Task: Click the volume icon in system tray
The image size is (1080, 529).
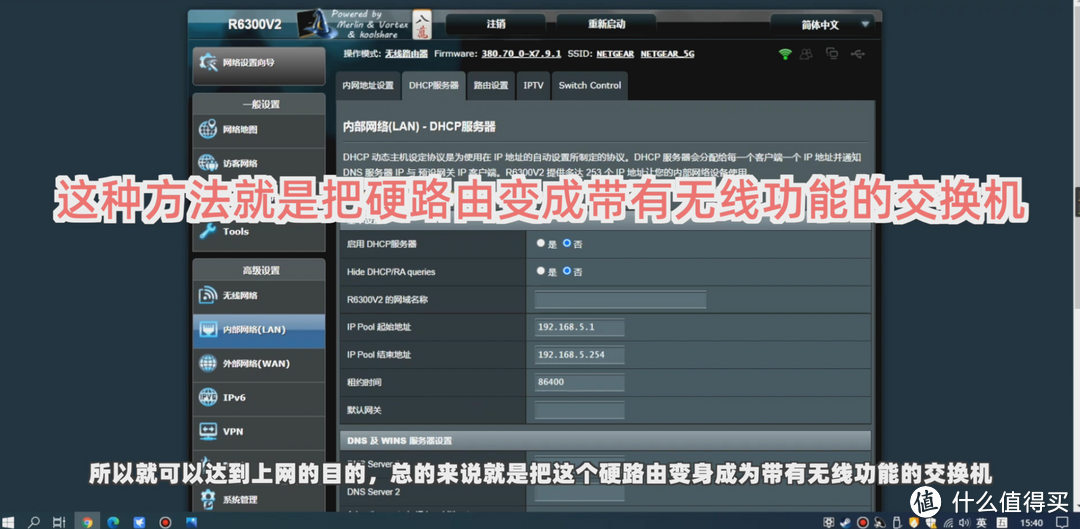Action: (963, 523)
